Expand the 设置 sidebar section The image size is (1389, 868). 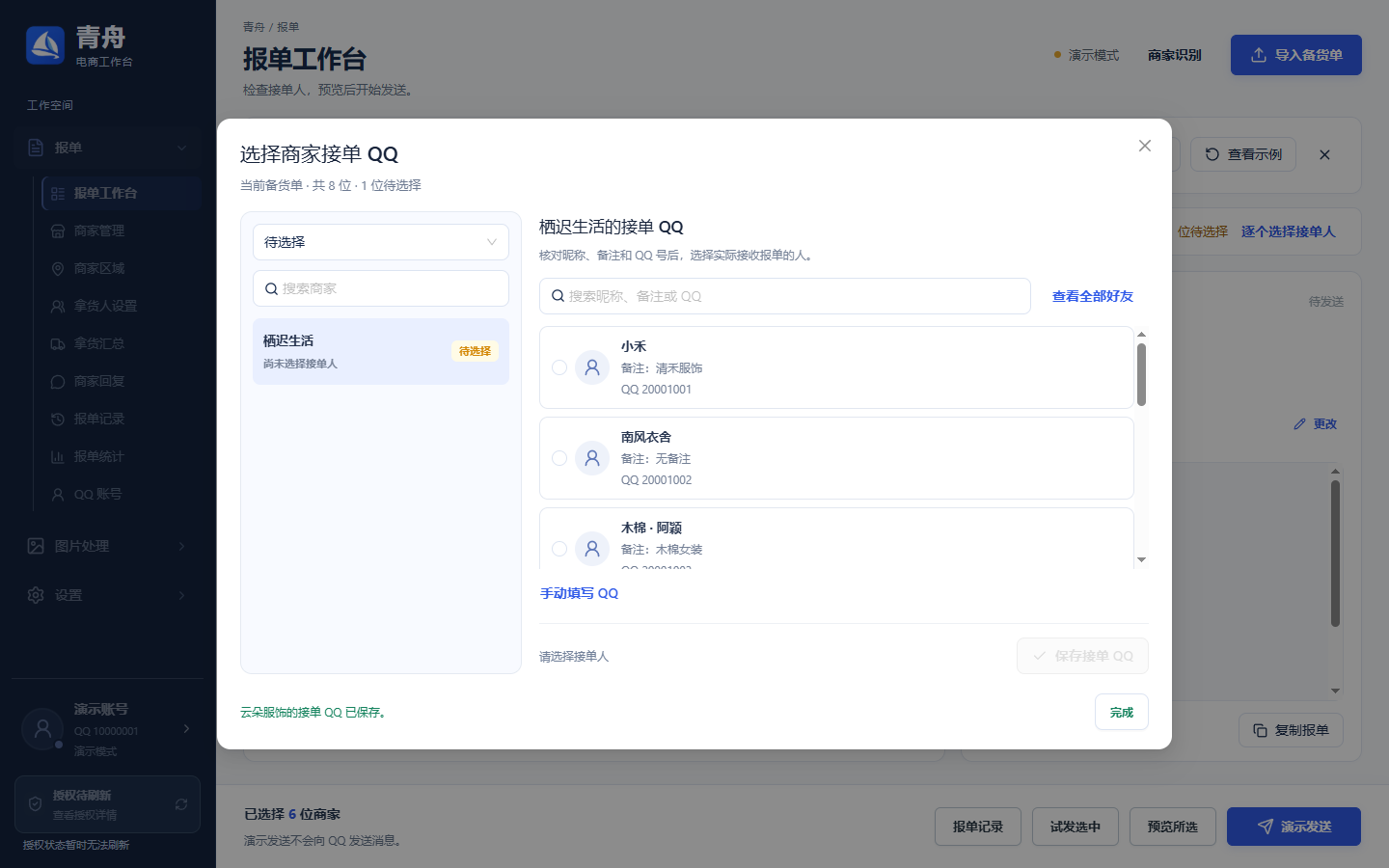click(x=108, y=595)
